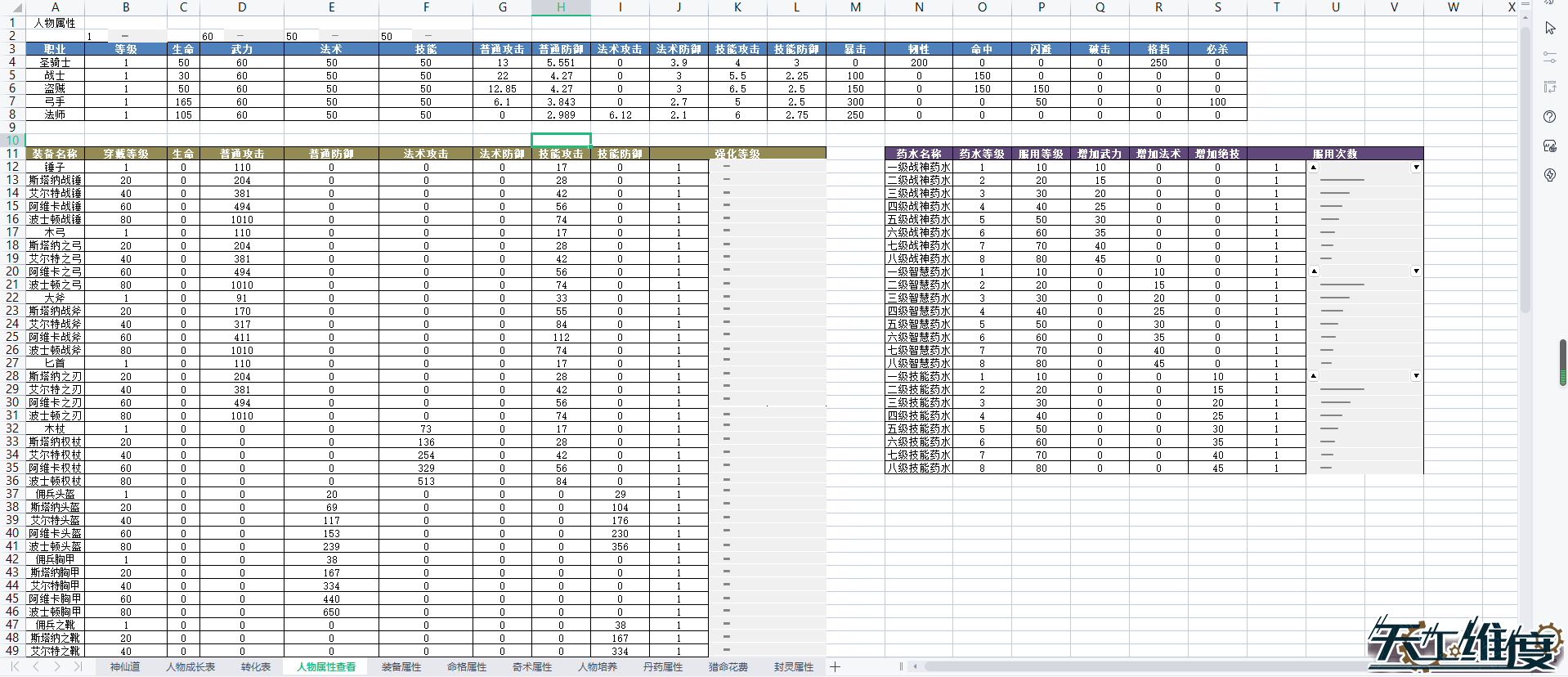1568x677 pixels.
Task: Switch to the 丹药属性 sheet tab
Action: 662,667
